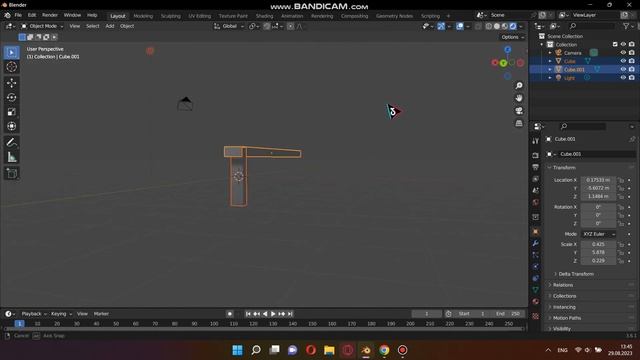
Task: Switch to the Shading workspace tab
Action: pos(264,16)
